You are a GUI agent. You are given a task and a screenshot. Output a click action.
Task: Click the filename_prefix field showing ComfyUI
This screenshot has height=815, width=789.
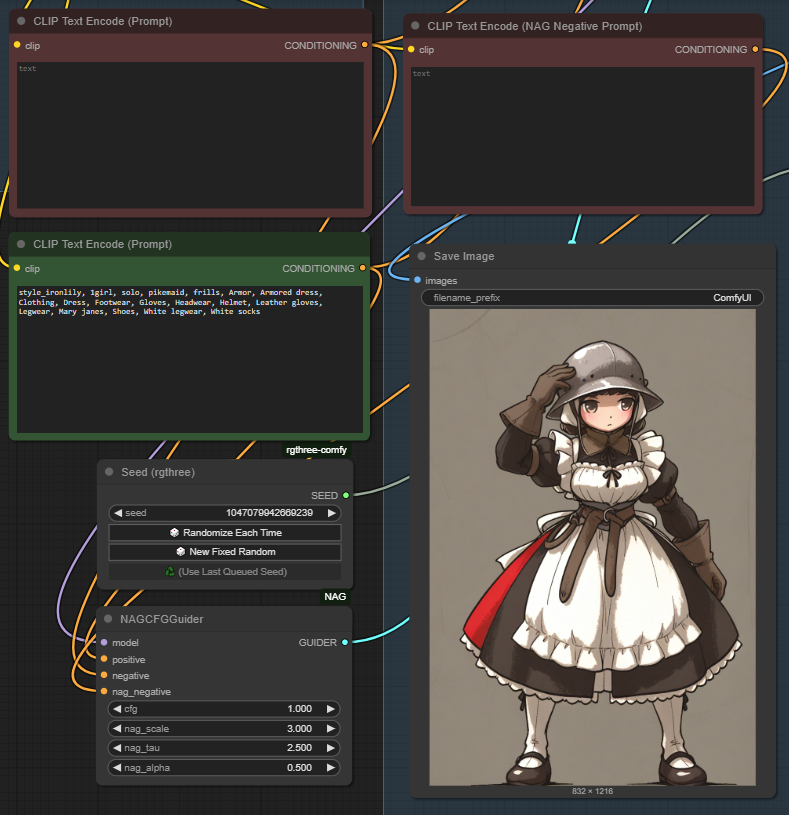593,298
